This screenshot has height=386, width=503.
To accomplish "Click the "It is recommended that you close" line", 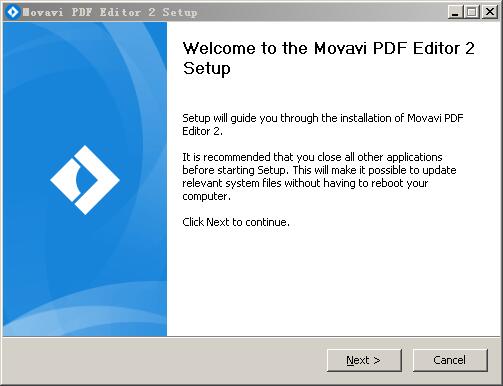I will click(x=312, y=157).
